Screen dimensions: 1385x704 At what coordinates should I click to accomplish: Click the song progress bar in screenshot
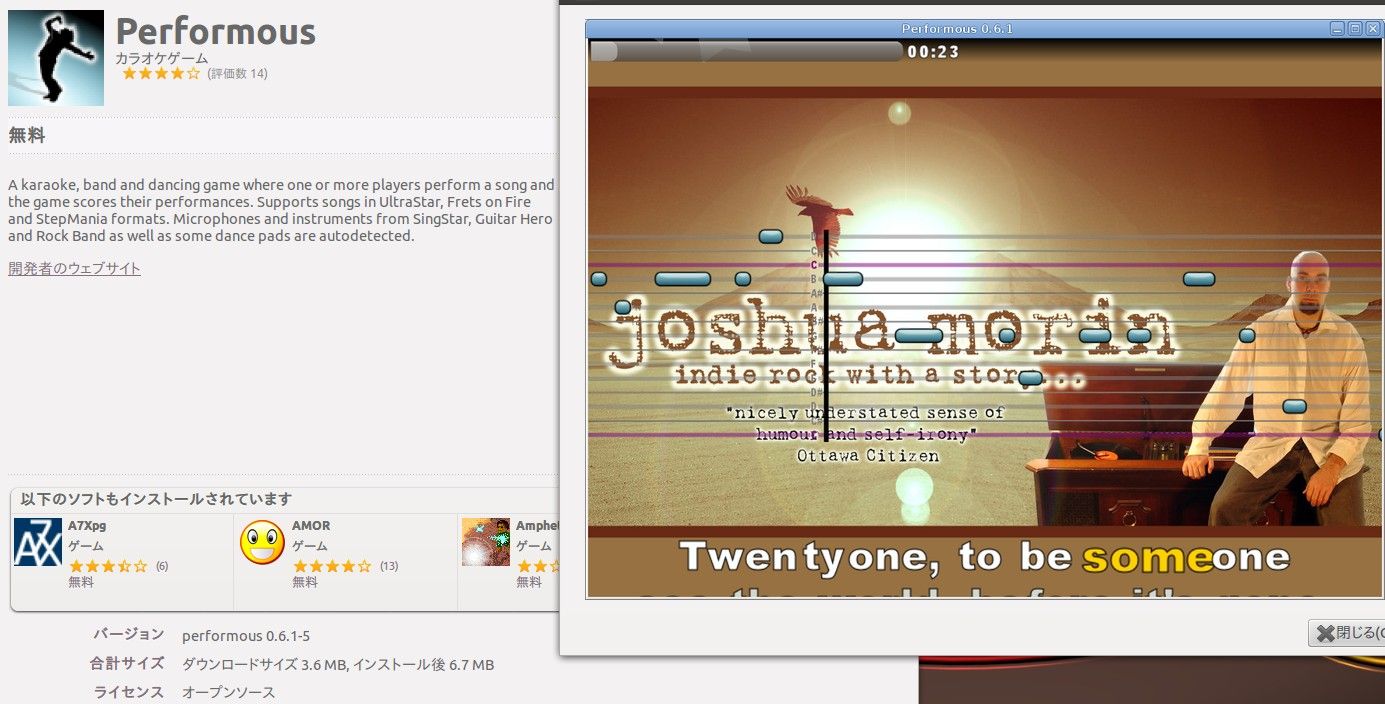point(746,52)
